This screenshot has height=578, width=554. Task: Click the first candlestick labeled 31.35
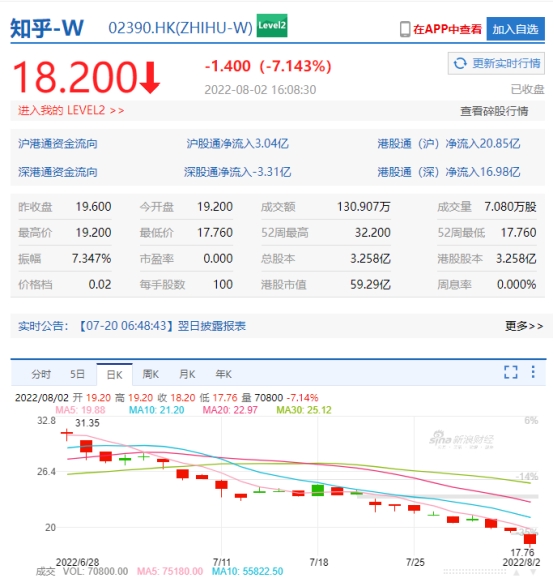click(x=67, y=435)
